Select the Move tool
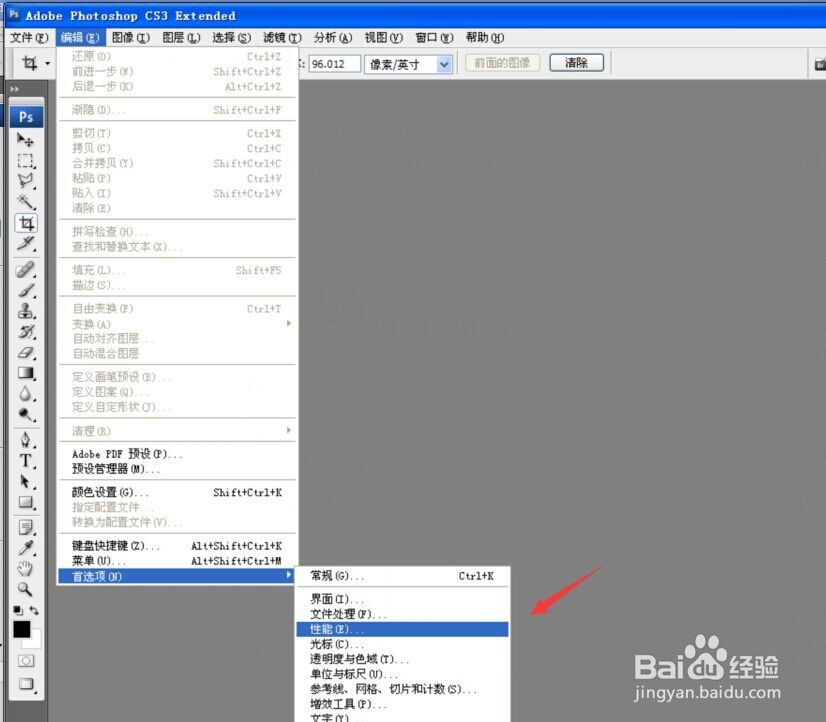826x722 pixels. point(25,140)
